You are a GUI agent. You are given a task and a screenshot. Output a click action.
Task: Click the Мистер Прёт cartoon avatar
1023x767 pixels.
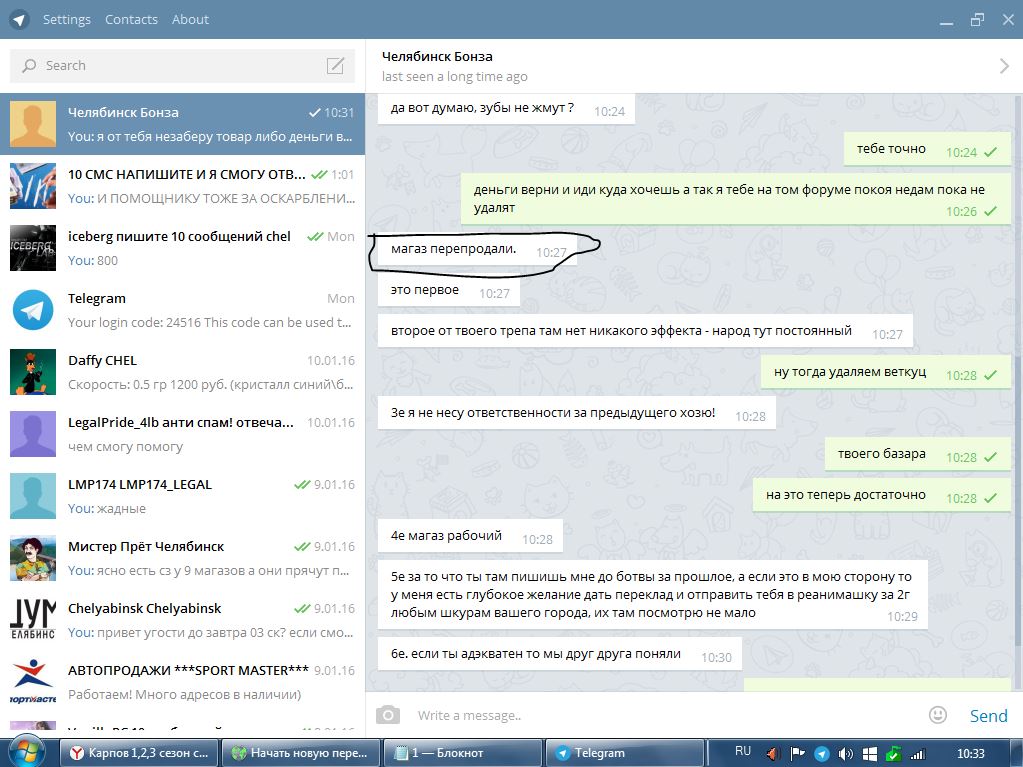click(33, 558)
